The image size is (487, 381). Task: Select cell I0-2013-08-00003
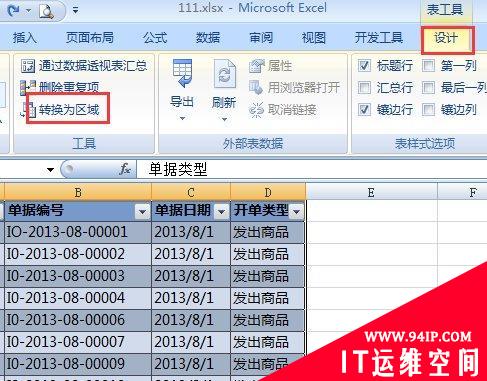click(x=78, y=276)
